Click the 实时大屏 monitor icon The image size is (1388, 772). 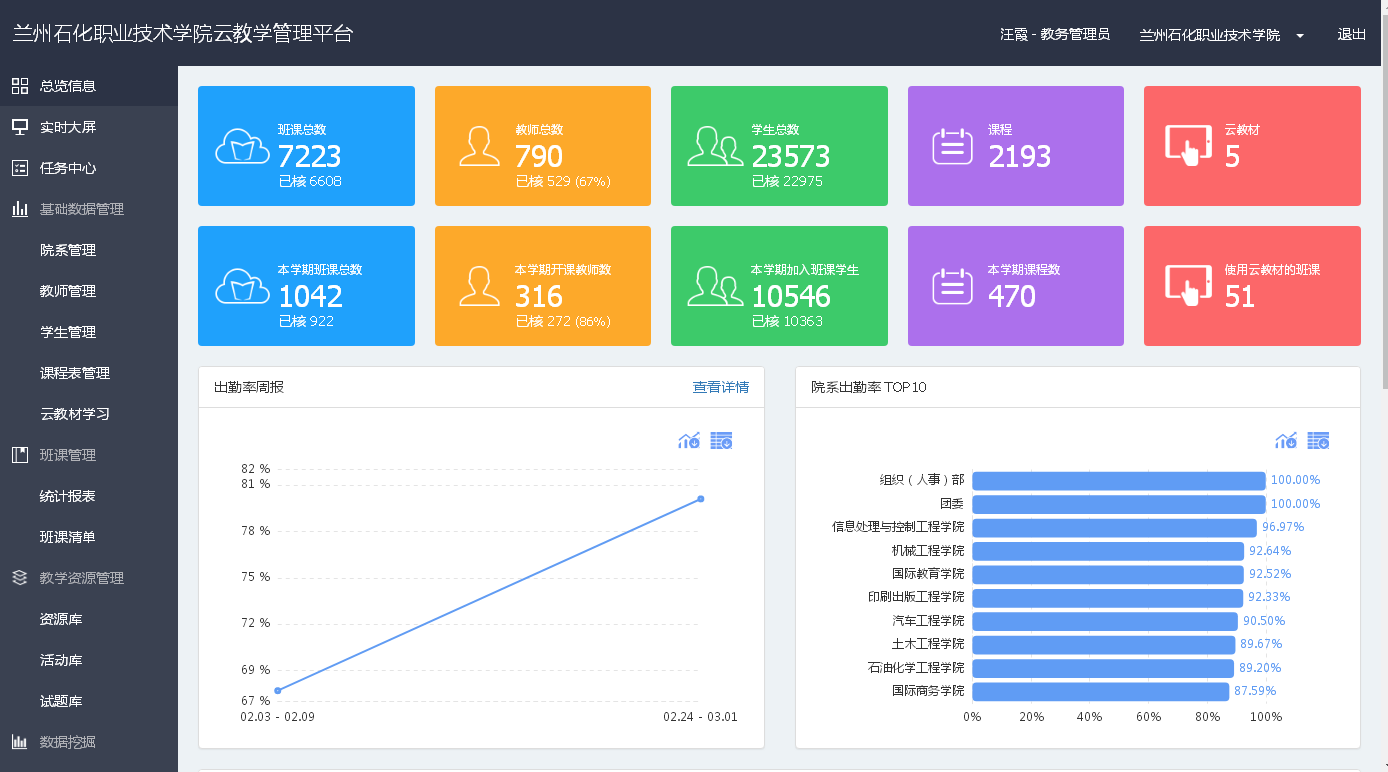pos(20,127)
